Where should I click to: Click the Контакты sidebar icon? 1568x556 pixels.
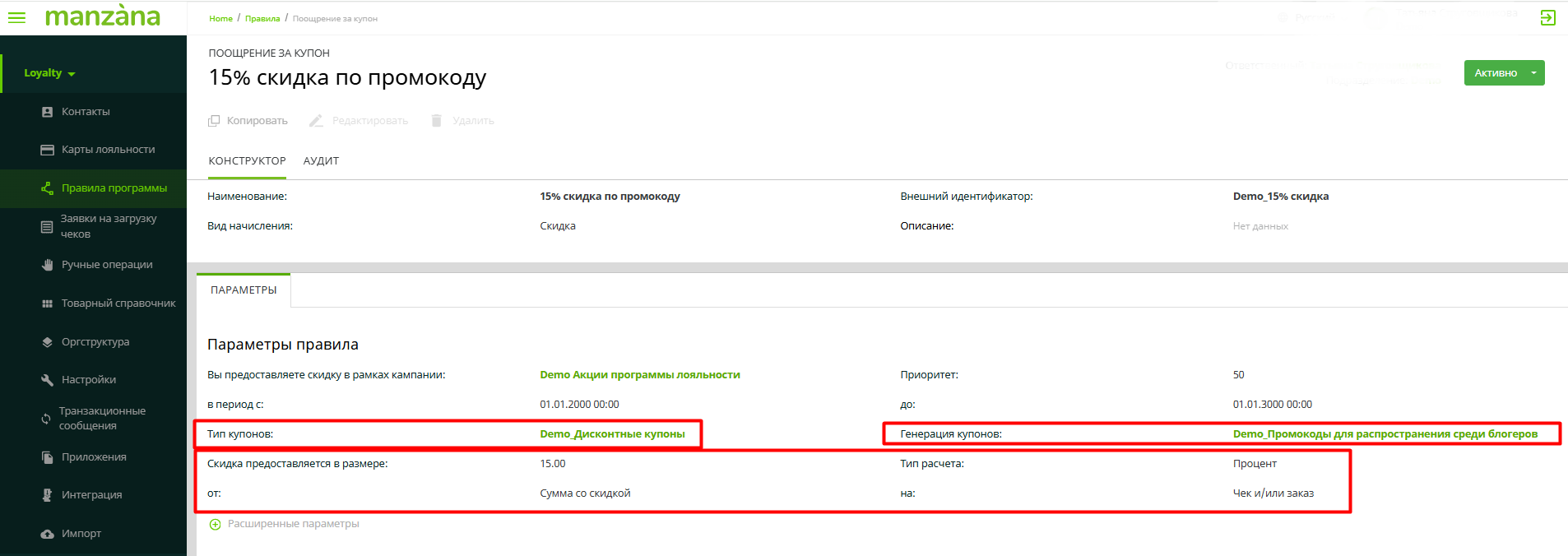pos(47,112)
